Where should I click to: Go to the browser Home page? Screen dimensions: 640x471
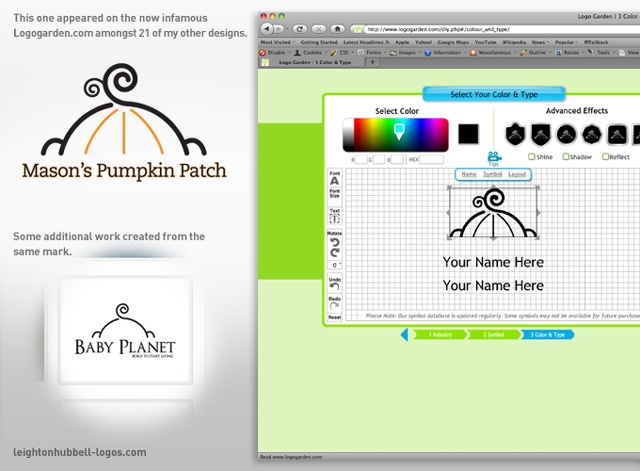click(338, 29)
